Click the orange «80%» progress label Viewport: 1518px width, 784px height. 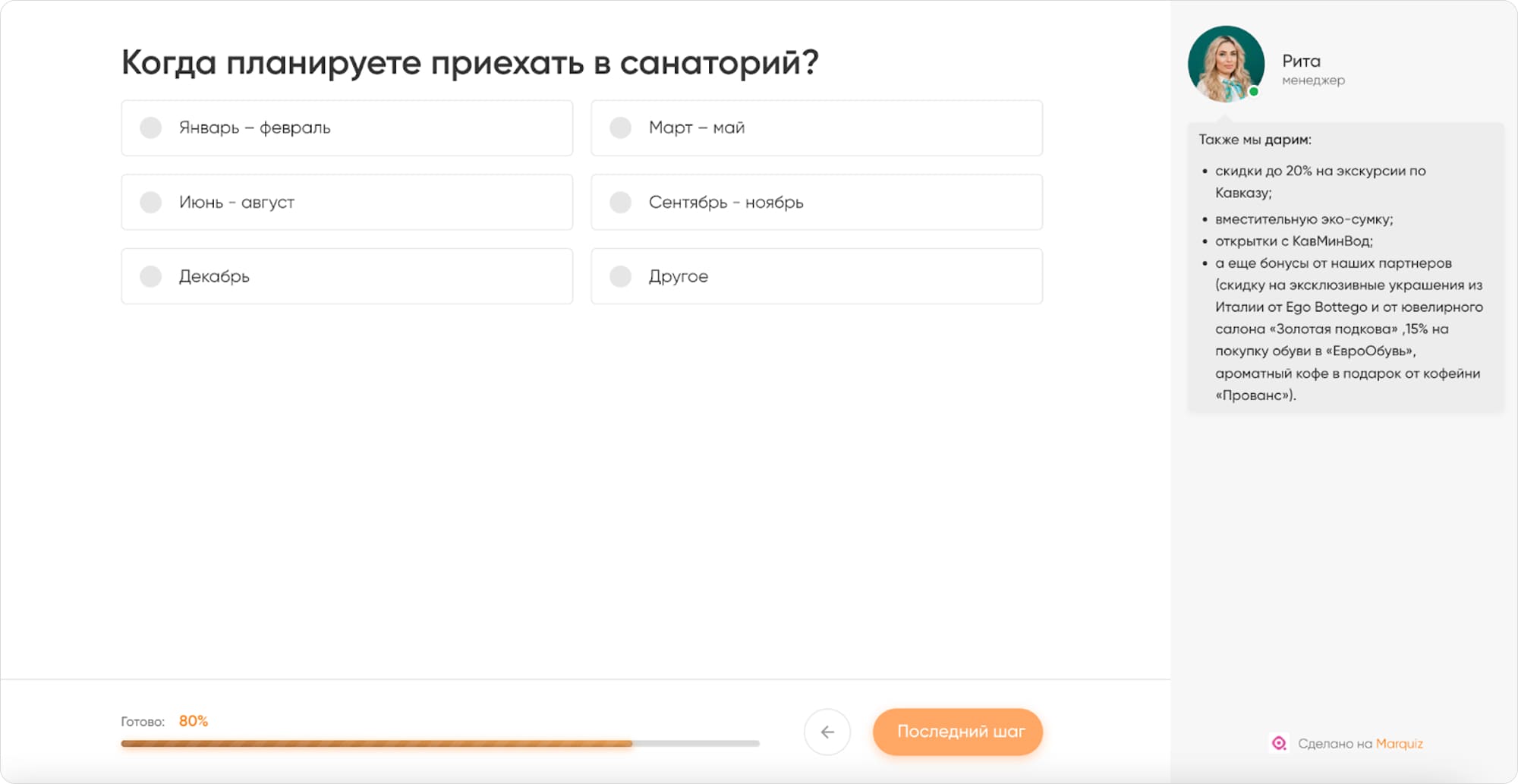(x=193, y=720)
